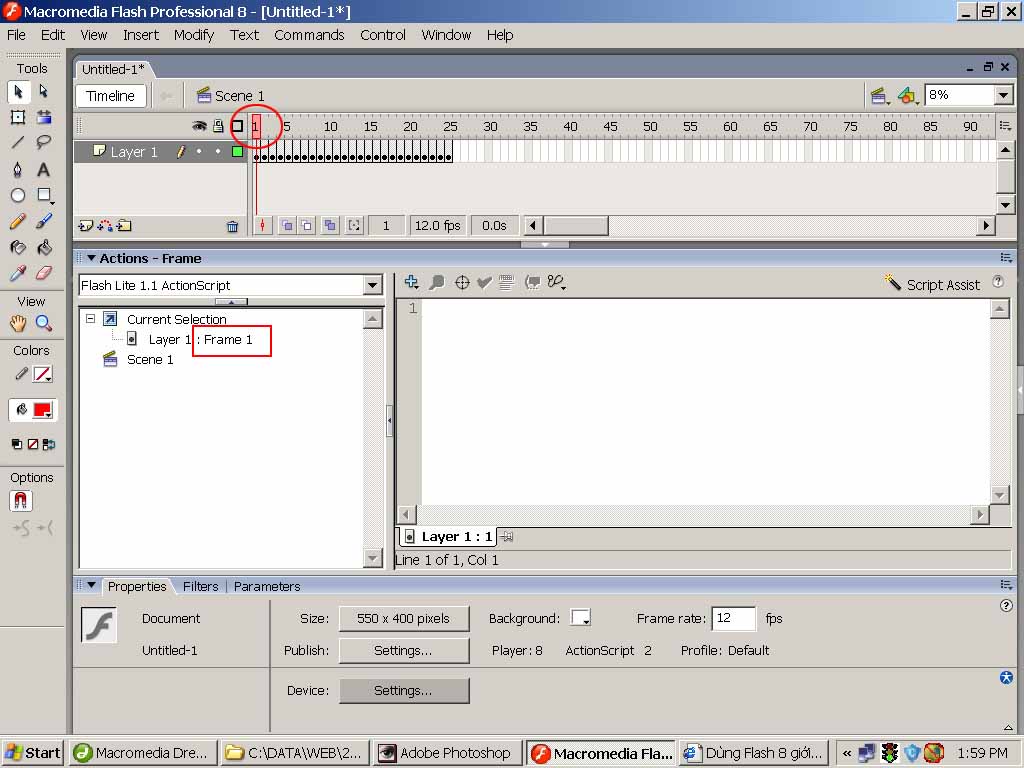This screenshot has height=768, width=1024.
Task: Enable Script Assist mode
Action: tap(932, 284)
